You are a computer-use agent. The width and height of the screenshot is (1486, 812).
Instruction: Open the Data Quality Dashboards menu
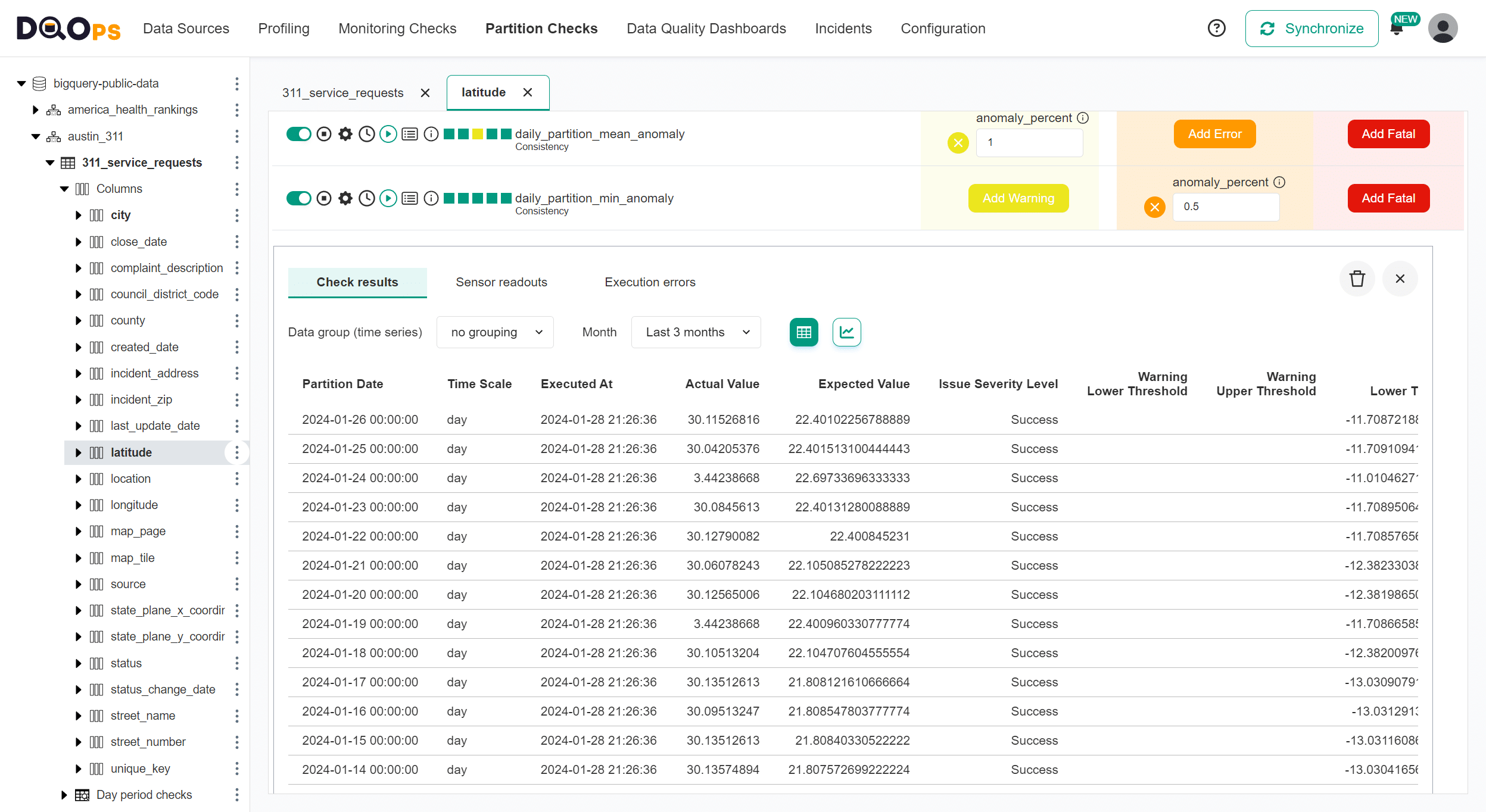coord(706,28)
